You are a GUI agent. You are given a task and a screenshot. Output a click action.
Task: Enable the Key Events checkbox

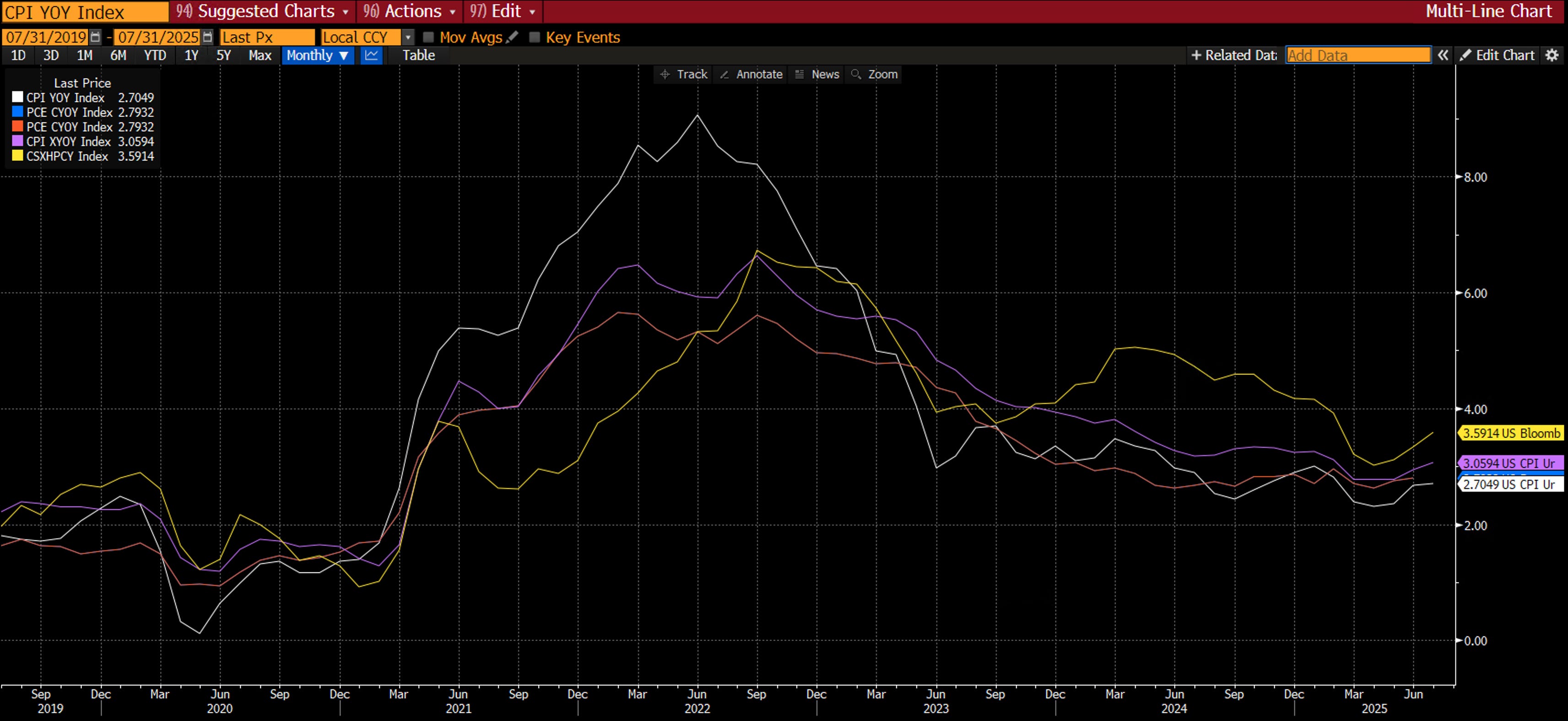pos(535,37)
